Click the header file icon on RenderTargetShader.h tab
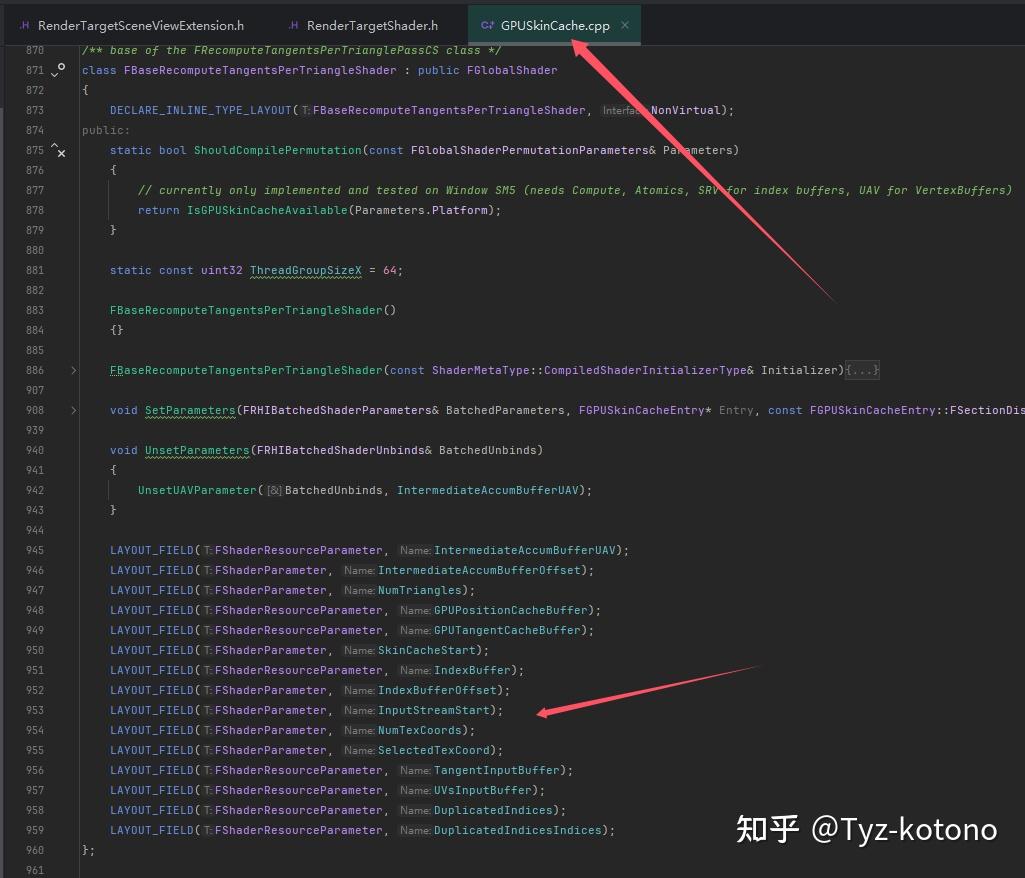Viewport: 1025px width, 878px height. 292,24
